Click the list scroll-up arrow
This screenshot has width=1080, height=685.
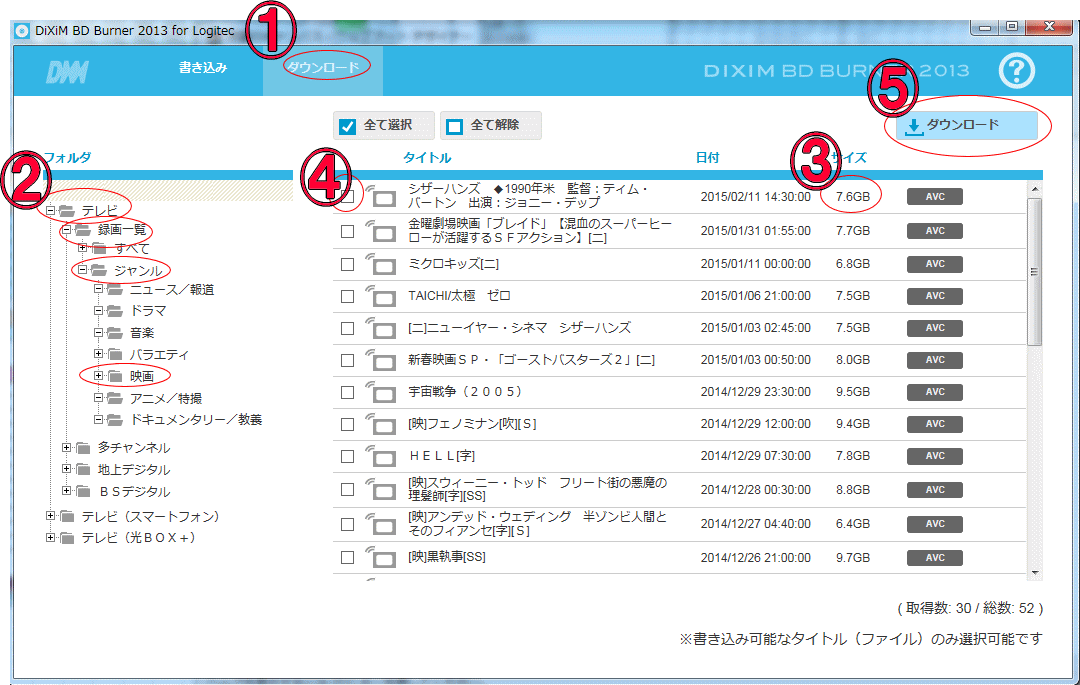point(1034,189)
